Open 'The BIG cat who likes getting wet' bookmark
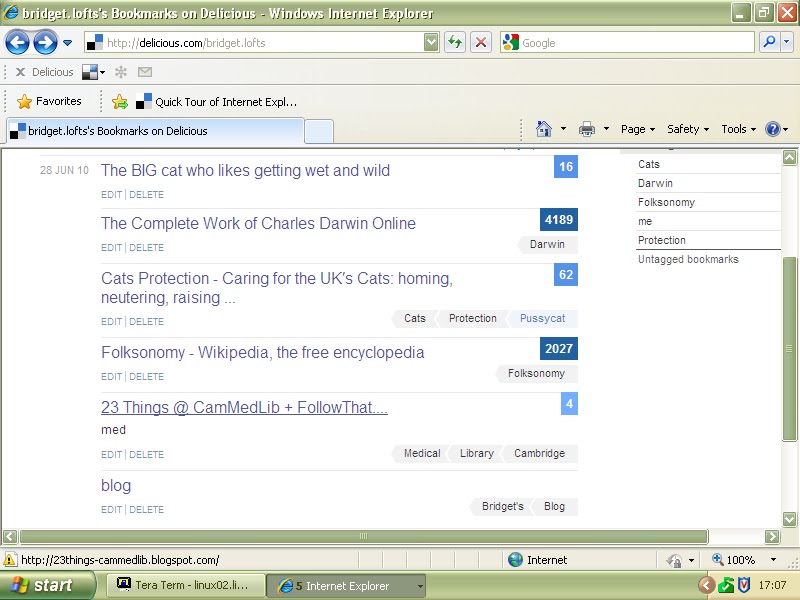The height and width of the screenshot is (600, 800). [x=245, y=170]
